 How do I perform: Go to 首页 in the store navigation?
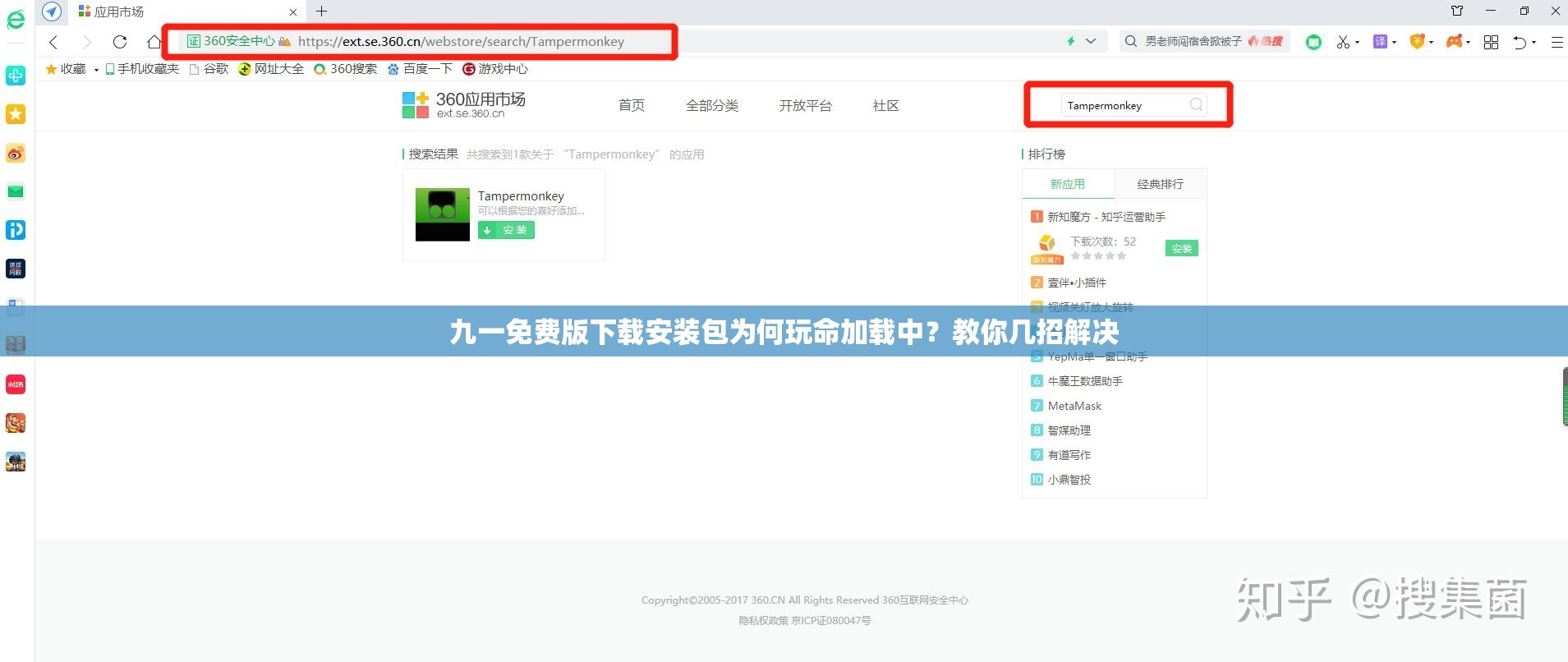[x=632, y=105]
